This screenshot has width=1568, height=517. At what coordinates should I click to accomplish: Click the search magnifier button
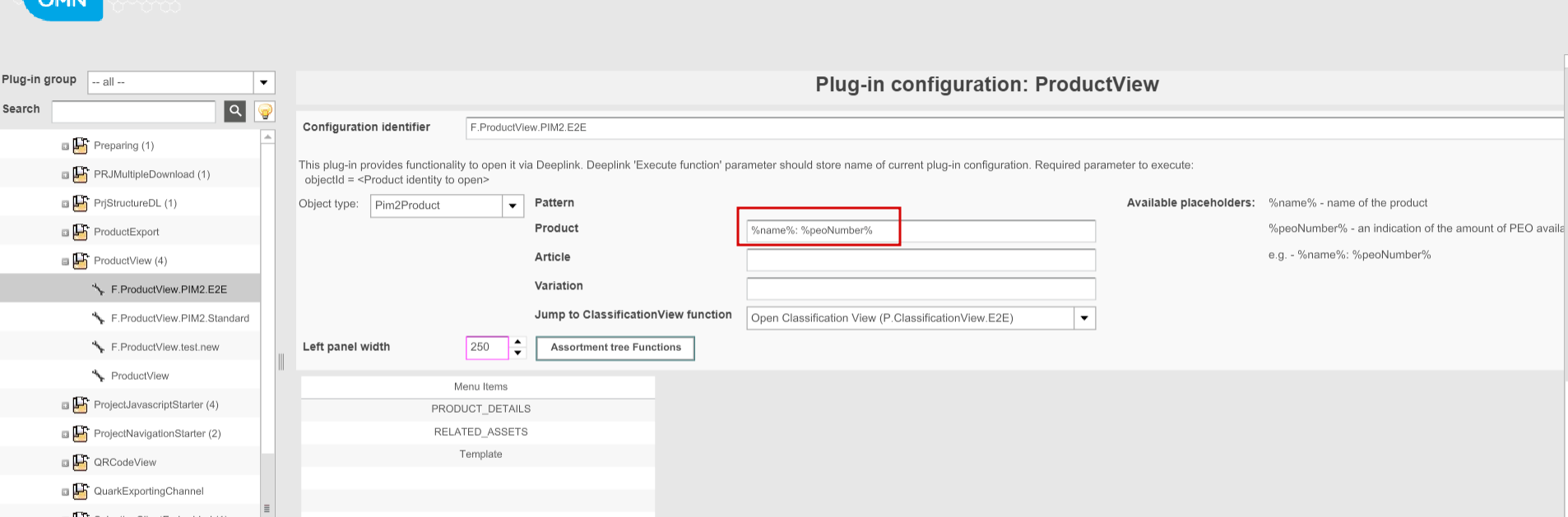(x=235, y=111)
